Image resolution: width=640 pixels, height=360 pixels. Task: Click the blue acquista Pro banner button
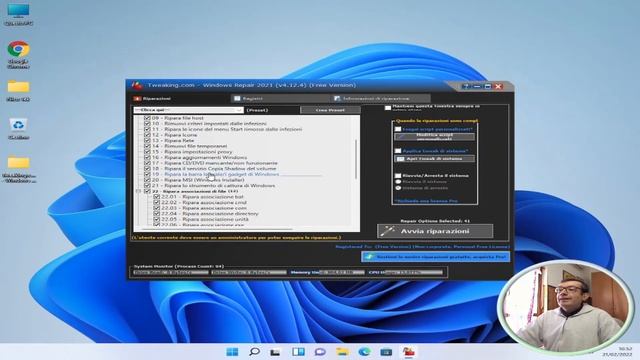coord(435,257)
